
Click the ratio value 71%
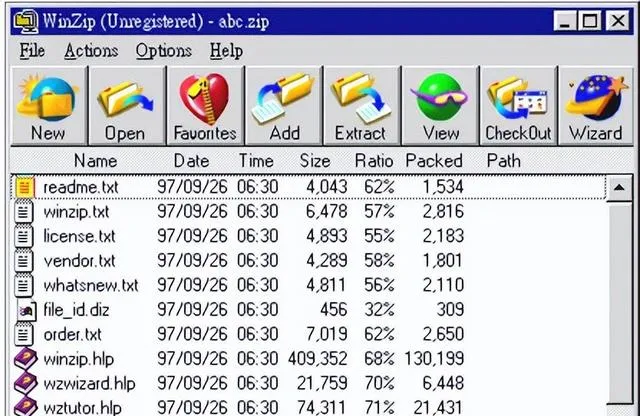[379, 407]
